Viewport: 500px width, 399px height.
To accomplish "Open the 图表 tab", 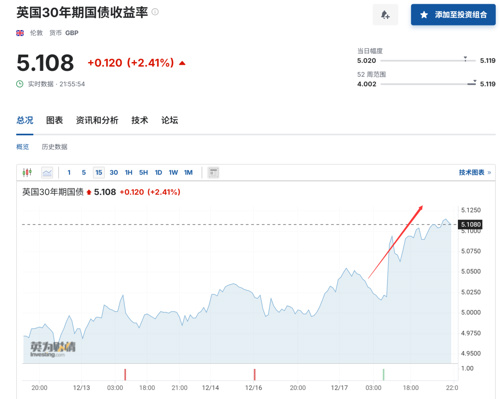I will point(55,120).
